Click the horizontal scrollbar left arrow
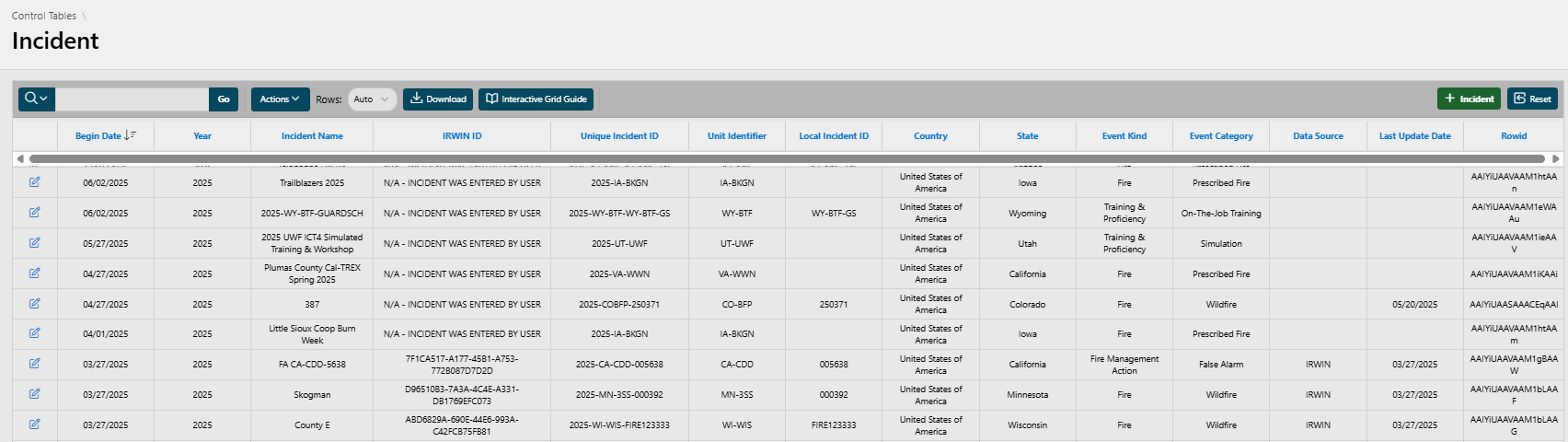This screenshot has height=442, width=1568. [x=20, y=158]
